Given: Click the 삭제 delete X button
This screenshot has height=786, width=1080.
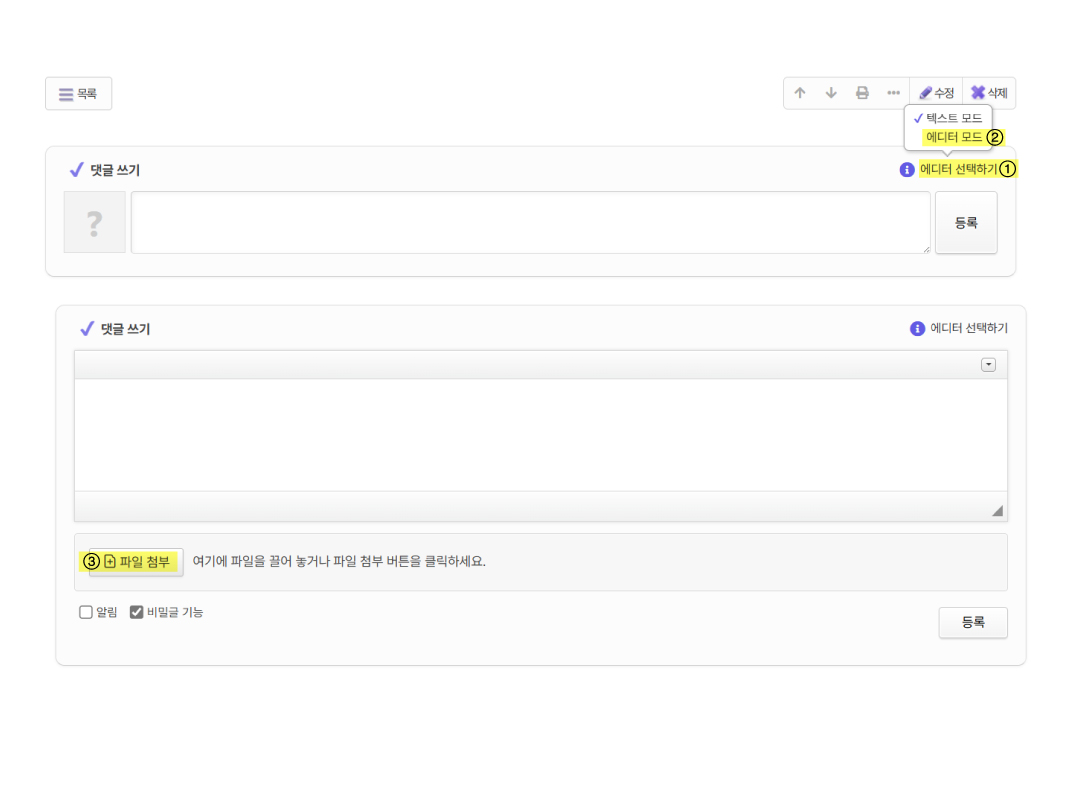Looking at the screenshot, I should tap(989, 93).
